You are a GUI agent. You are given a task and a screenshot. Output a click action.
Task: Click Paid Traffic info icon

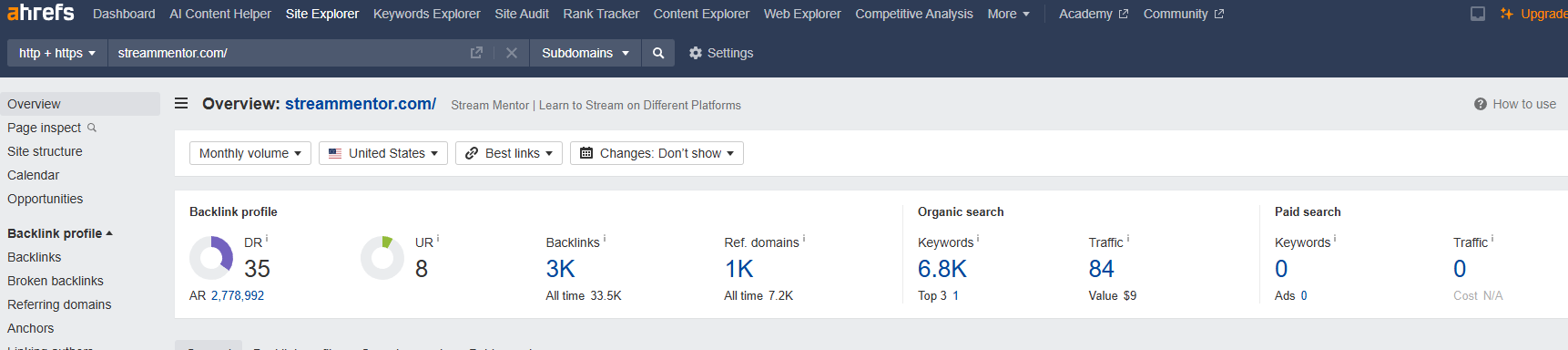click(x=1492, y=239)
